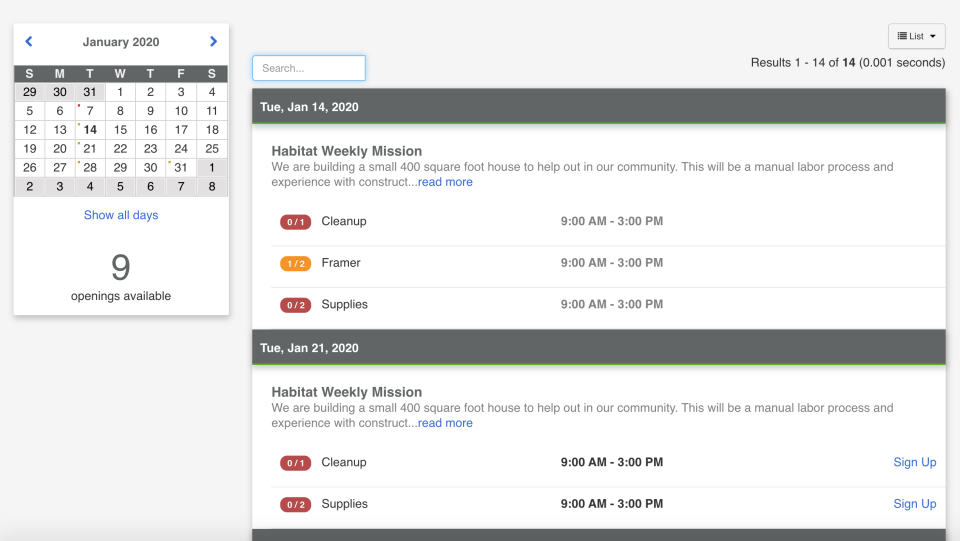Click the 0/2 Supplies badge on Jan 14
Image resolution: width=960 pixels, height=541 pixels.
click(x=295, y=305)
